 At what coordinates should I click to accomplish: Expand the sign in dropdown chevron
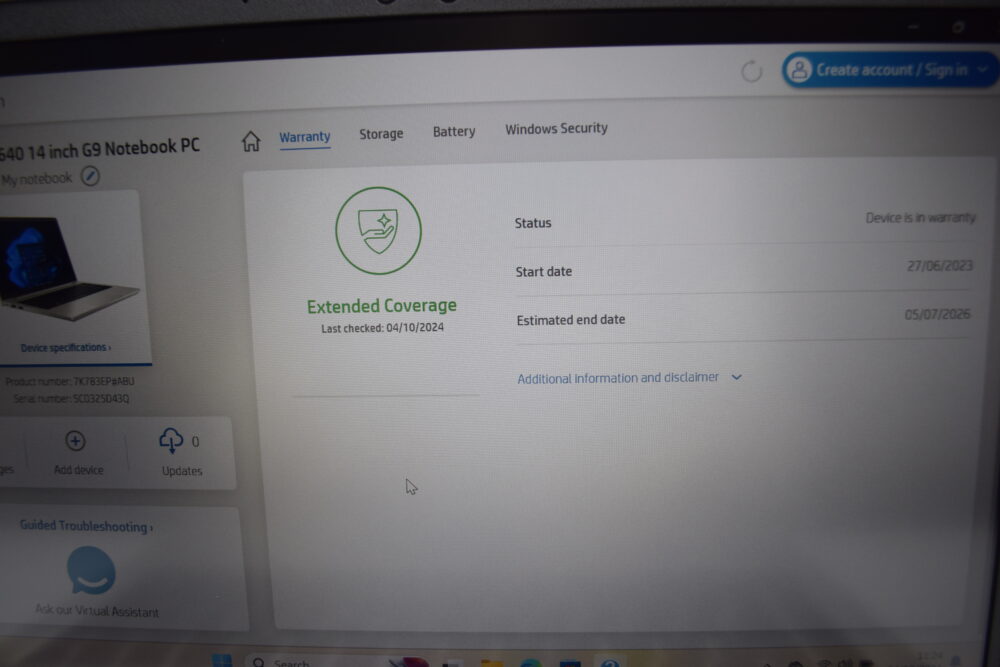point(983,69)
